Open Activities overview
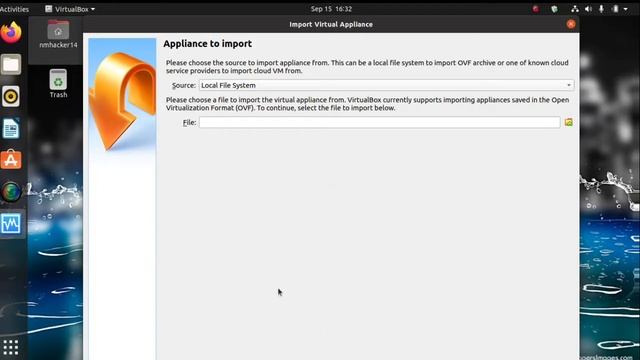This screenshot has width=640, height=360. (14, 9)
